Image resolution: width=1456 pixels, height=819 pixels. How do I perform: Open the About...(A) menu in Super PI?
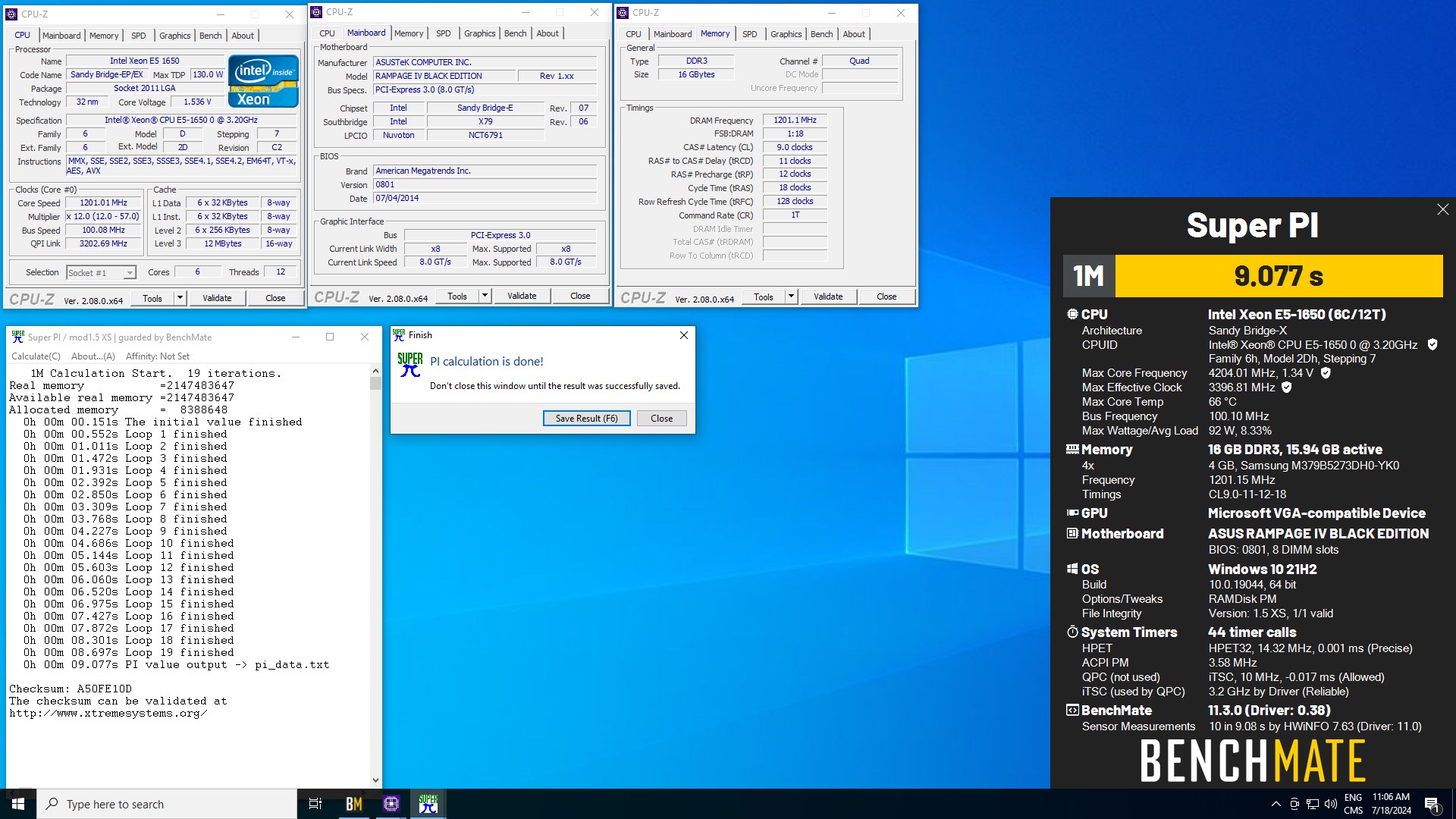[x=93, y=356]
